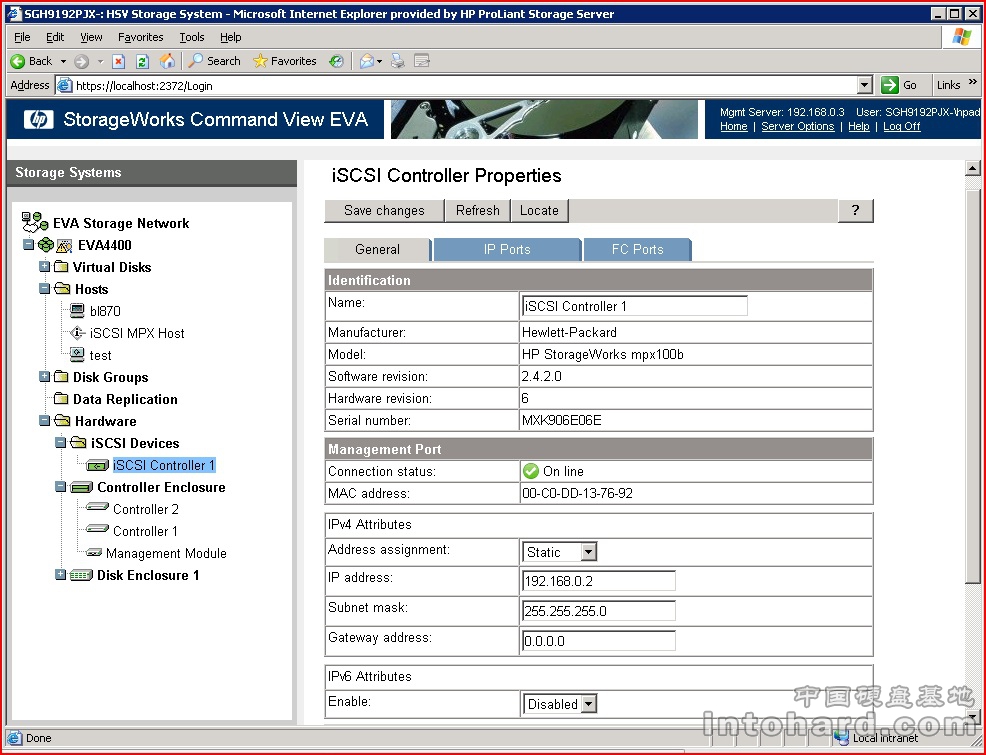
Task: Click the Management Module icon
Action: tap(94, 553)
